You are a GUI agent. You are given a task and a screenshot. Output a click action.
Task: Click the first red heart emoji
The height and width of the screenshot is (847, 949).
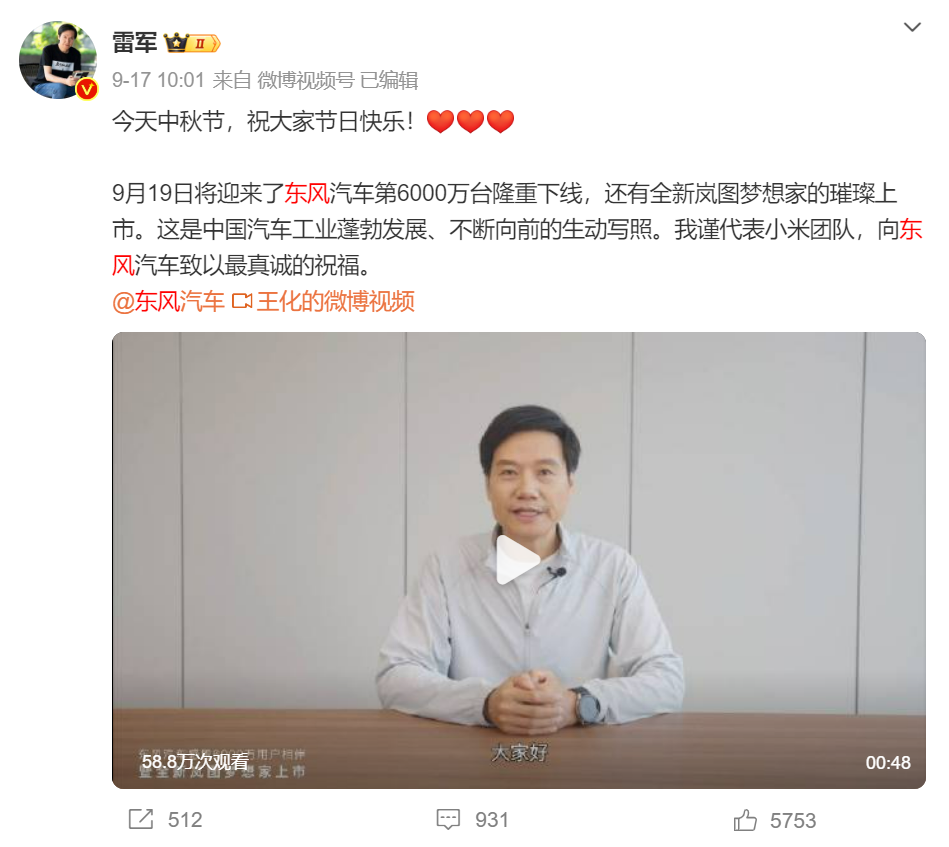(x=440, y=121)
